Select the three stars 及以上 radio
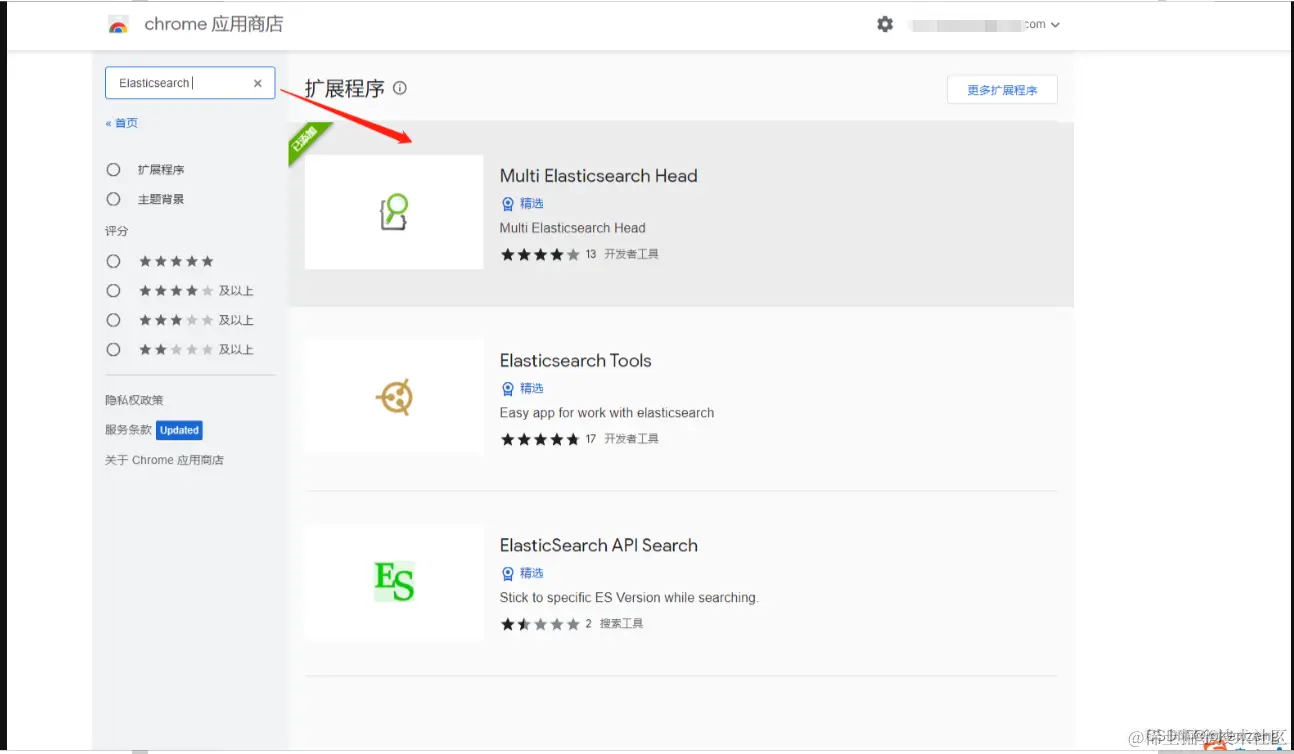This screenshot has width=1294, height=754. (114, 320)
